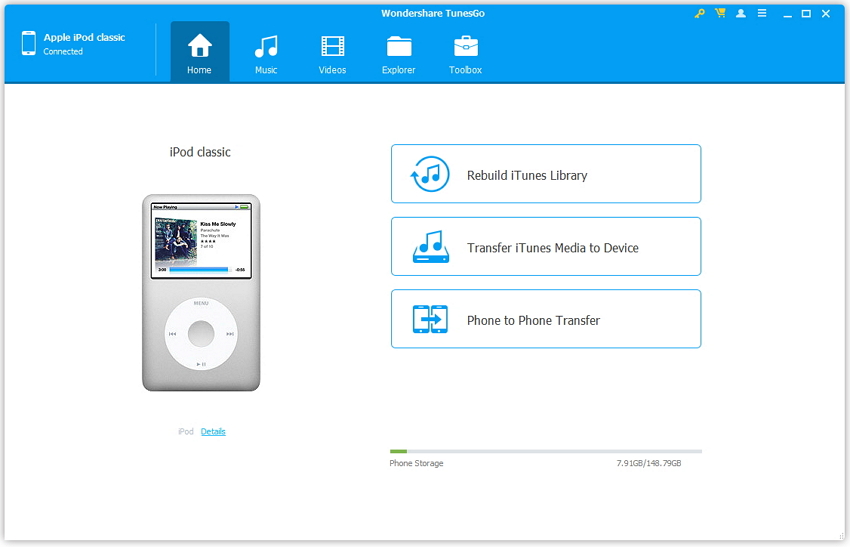Switch to the Home tab
The width and height of the screenshot is (850, 547).
pos(199,52)
